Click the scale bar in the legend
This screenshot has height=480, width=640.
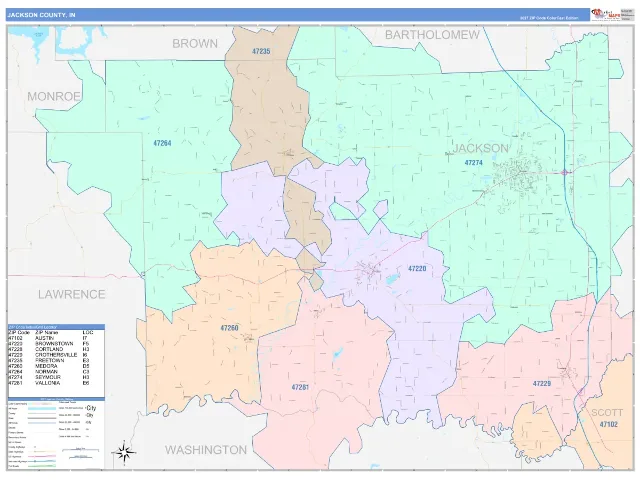[x=80, y=451]
